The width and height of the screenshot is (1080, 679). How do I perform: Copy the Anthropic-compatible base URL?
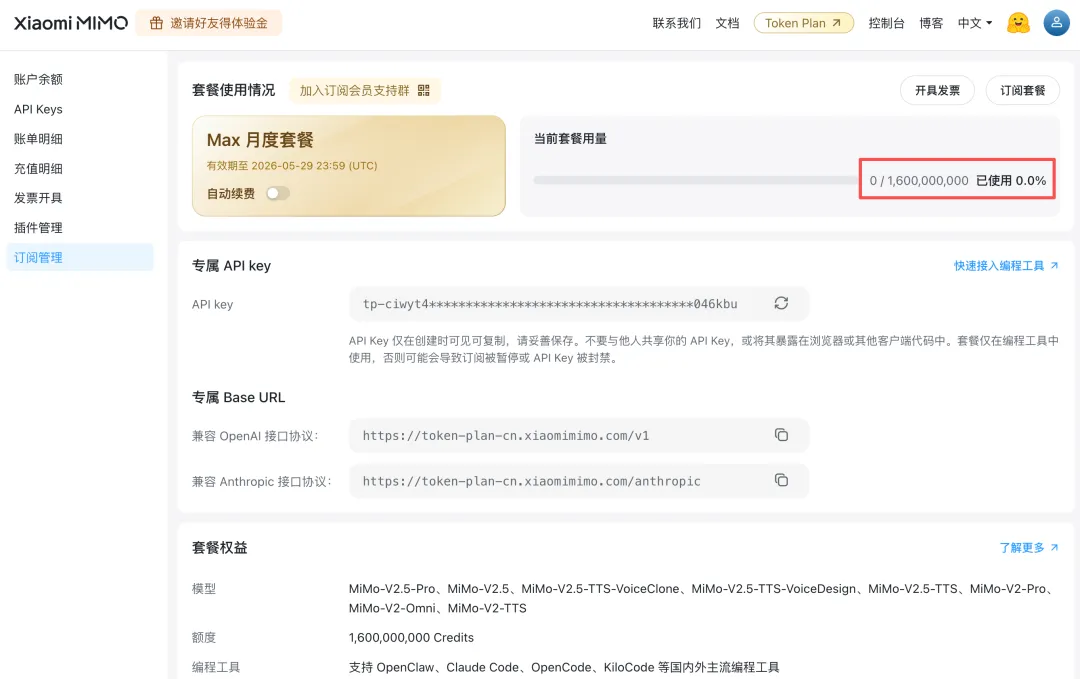click(781, 480)
